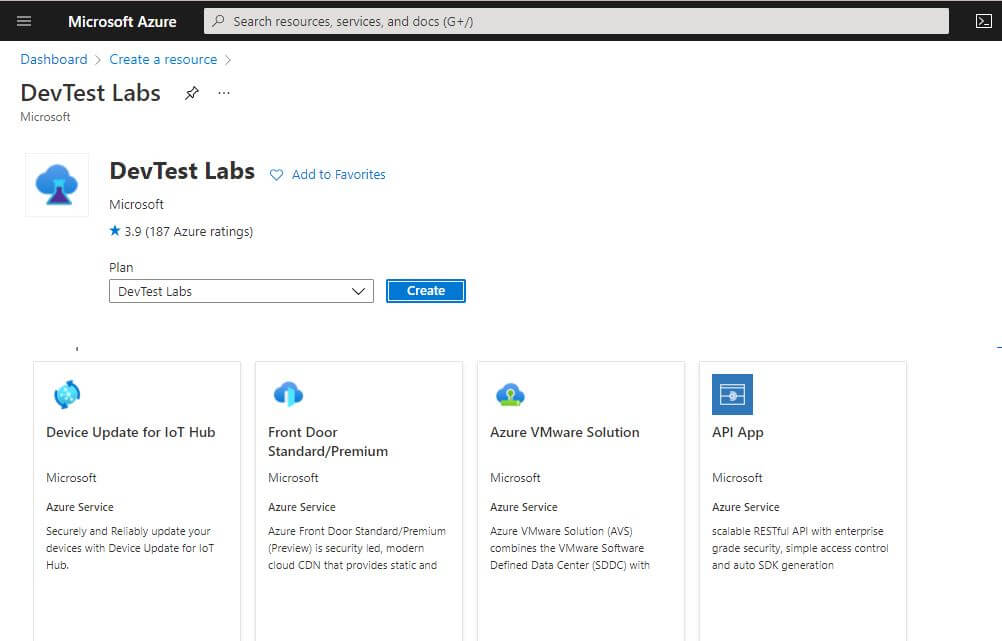This screenshot has width=1002, height=641.
Task: Click the 'Securely and Reliably update' description
Action: [x=130, y=548]
